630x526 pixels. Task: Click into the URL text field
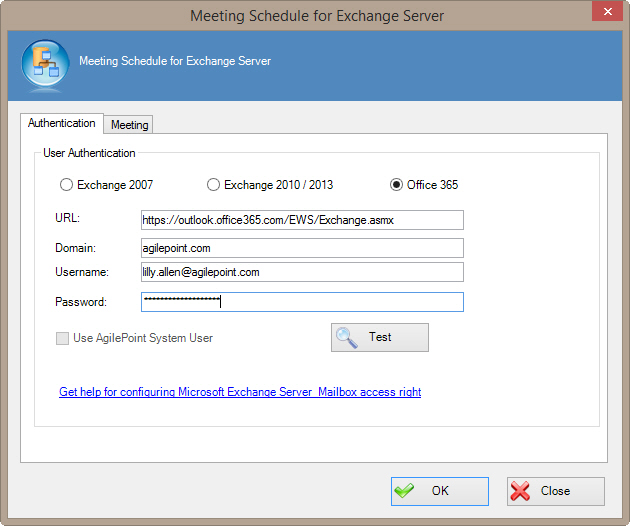(x=302, y=220)
